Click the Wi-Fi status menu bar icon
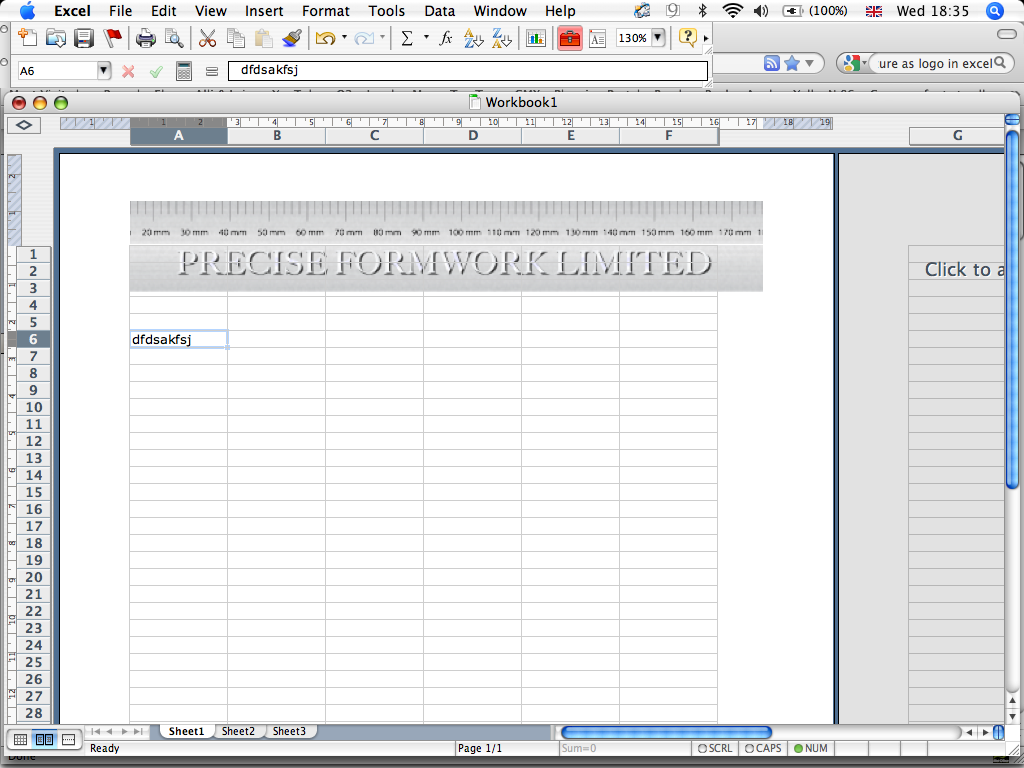 point(732,11)
